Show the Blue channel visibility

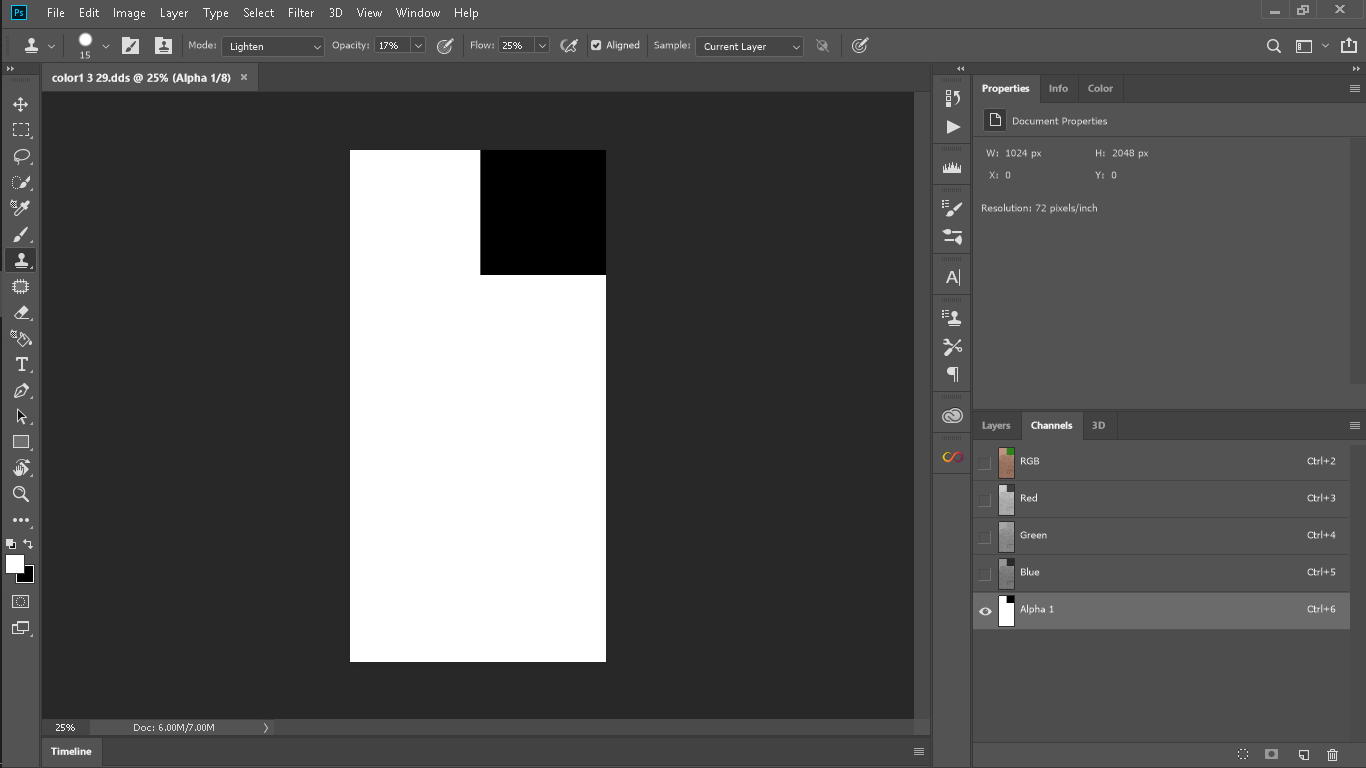pos(985,573)
